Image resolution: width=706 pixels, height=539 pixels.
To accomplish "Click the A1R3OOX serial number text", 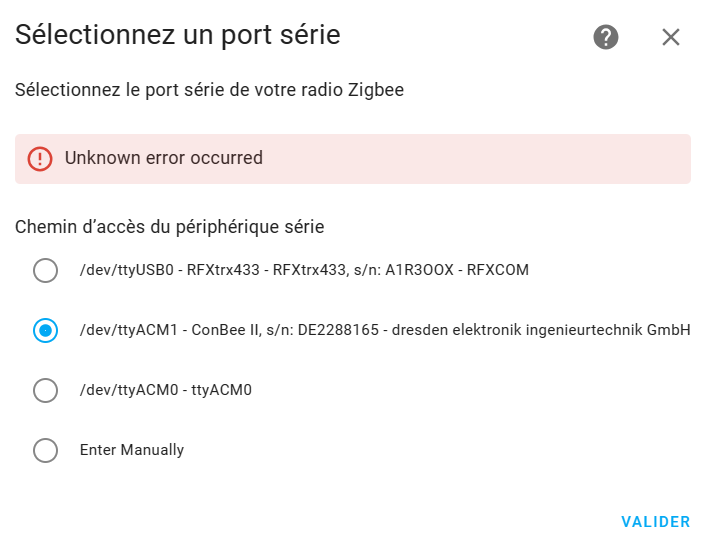I will (419, 270).
